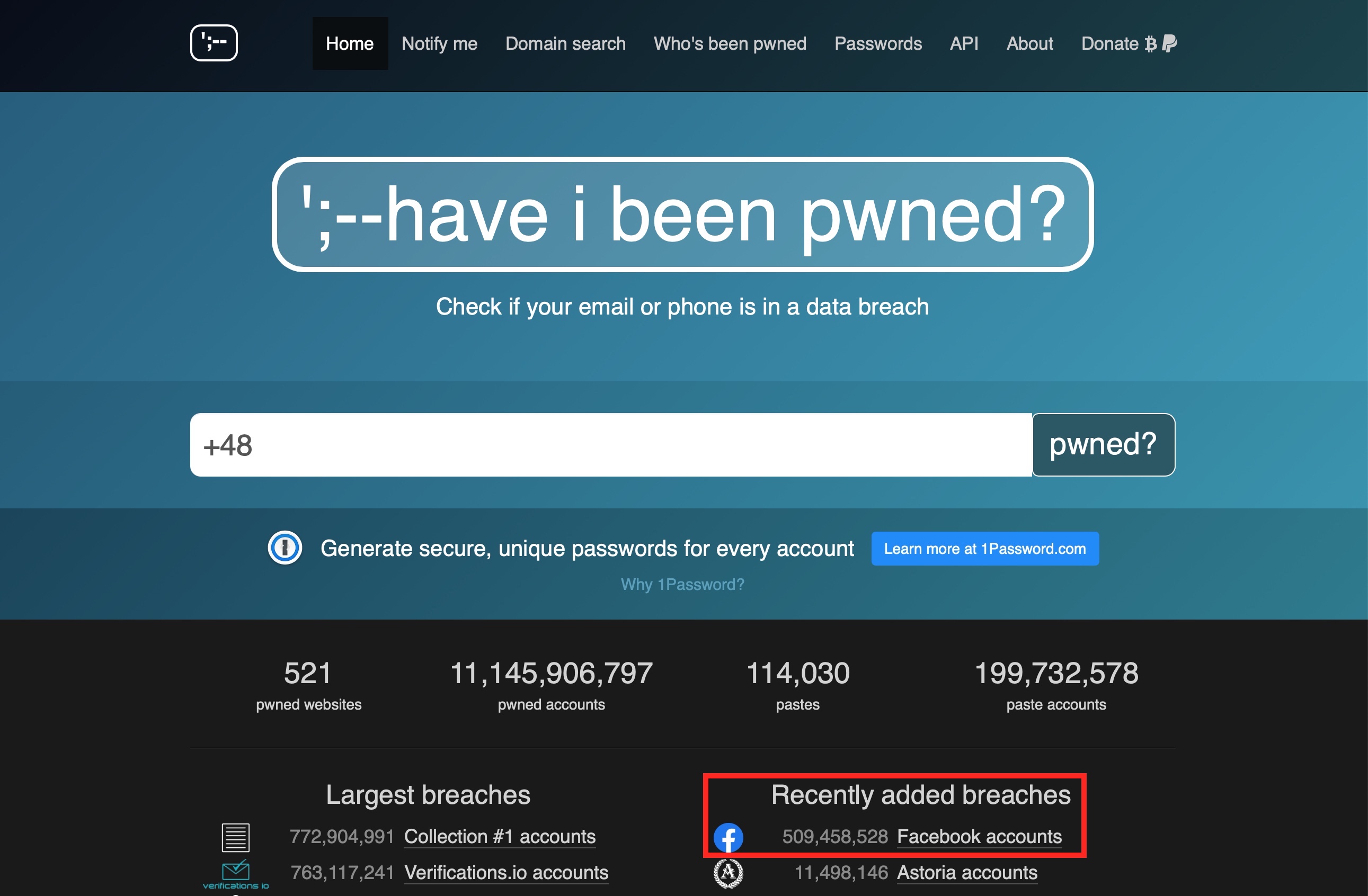Open Who's been pwned page
The height and width of the screenshot is (896, 1368).
pyautogui.click(x=730, y=43)
